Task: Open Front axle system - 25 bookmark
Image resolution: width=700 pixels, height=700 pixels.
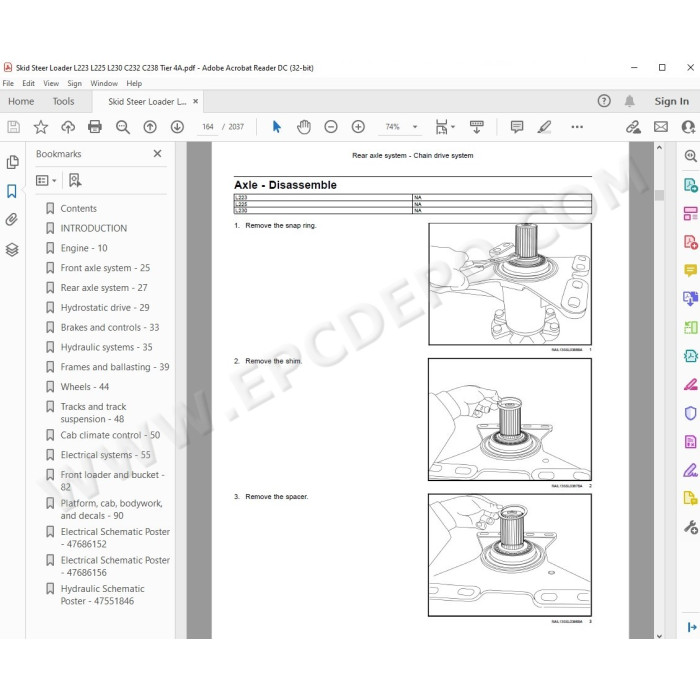Action: (x=105, y=268)
